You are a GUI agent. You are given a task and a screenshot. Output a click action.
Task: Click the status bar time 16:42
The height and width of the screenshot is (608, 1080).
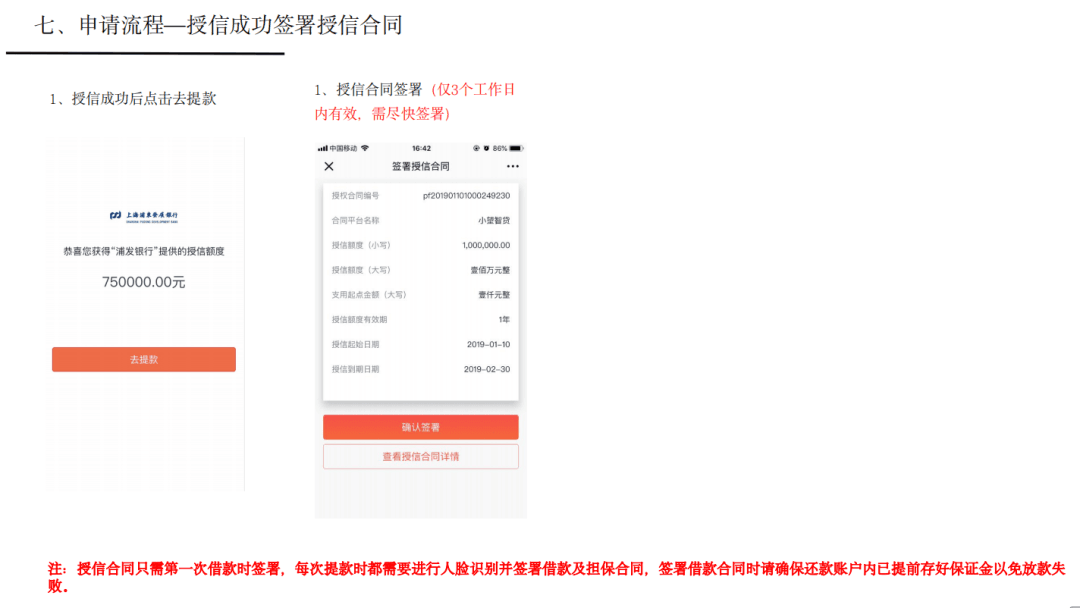tap(422, 148)
